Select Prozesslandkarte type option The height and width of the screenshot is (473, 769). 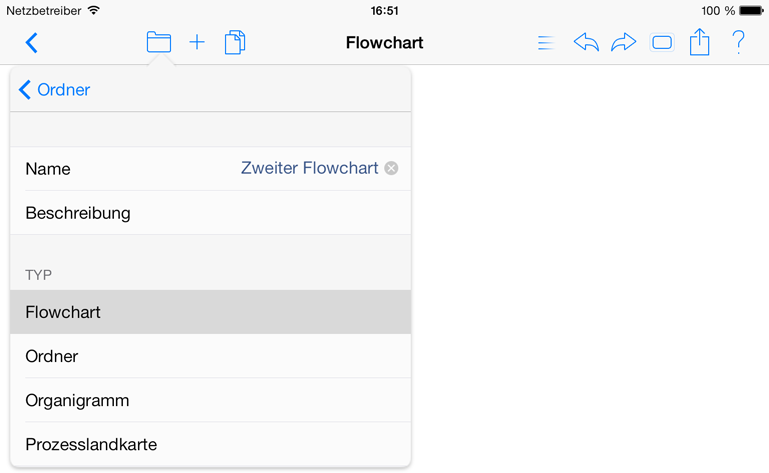point(210,444)
